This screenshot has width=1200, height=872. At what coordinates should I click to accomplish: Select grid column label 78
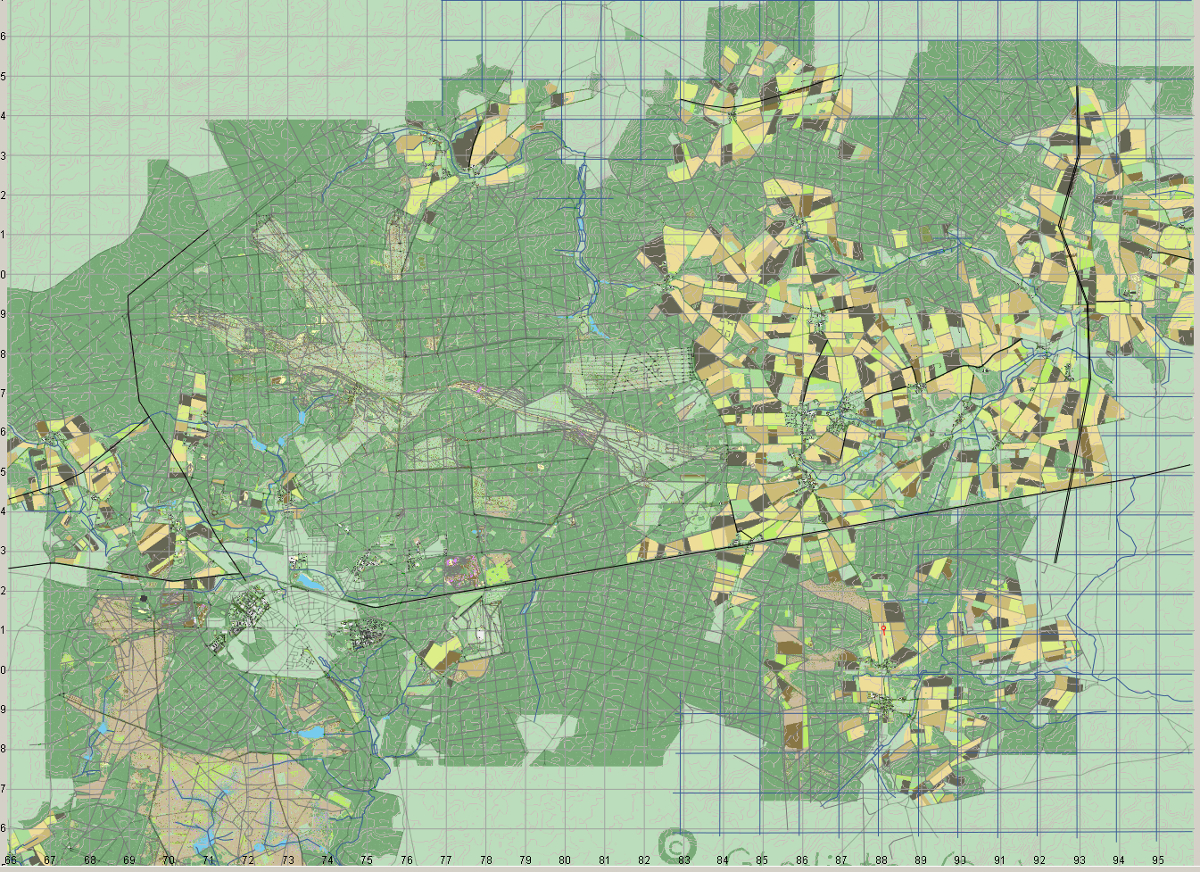tap(485, 860)
